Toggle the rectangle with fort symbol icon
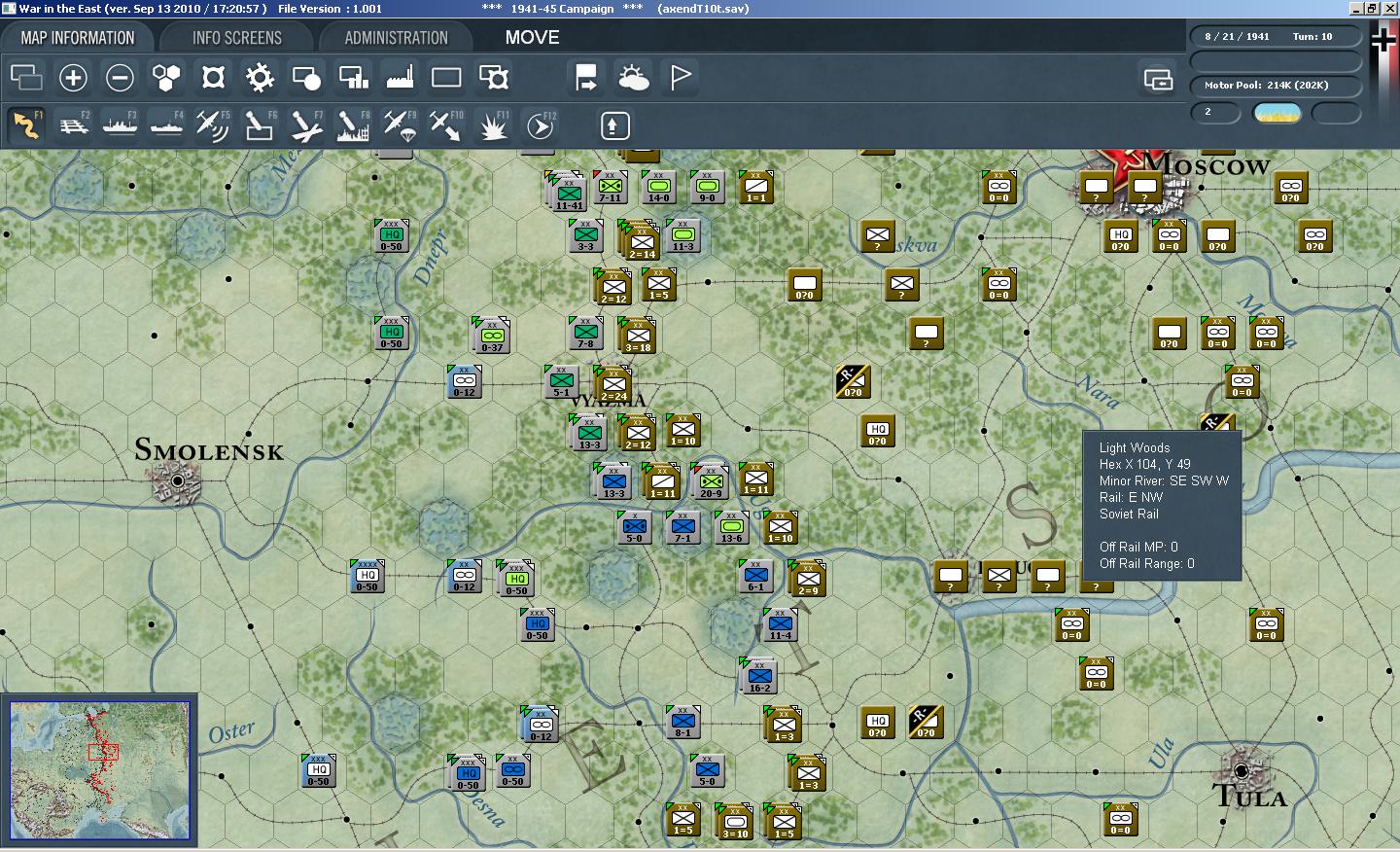This screenshot has height=852, width=1400. click(493, 77)
